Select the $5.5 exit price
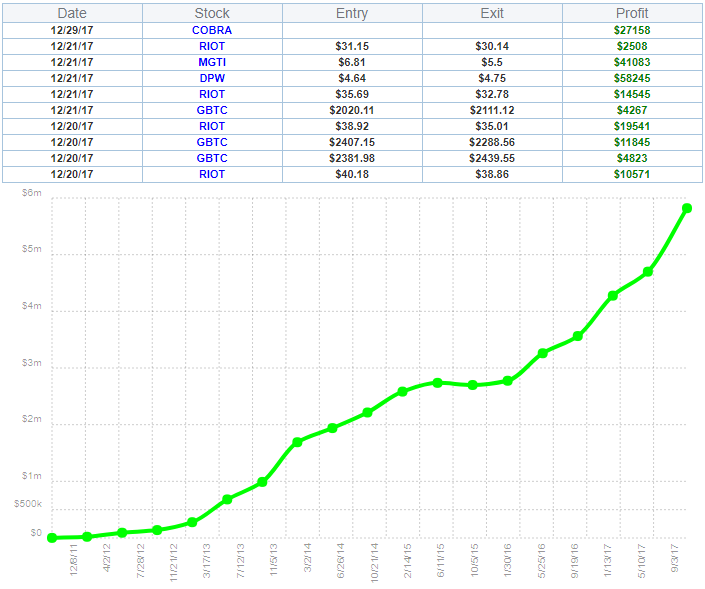 492,62
